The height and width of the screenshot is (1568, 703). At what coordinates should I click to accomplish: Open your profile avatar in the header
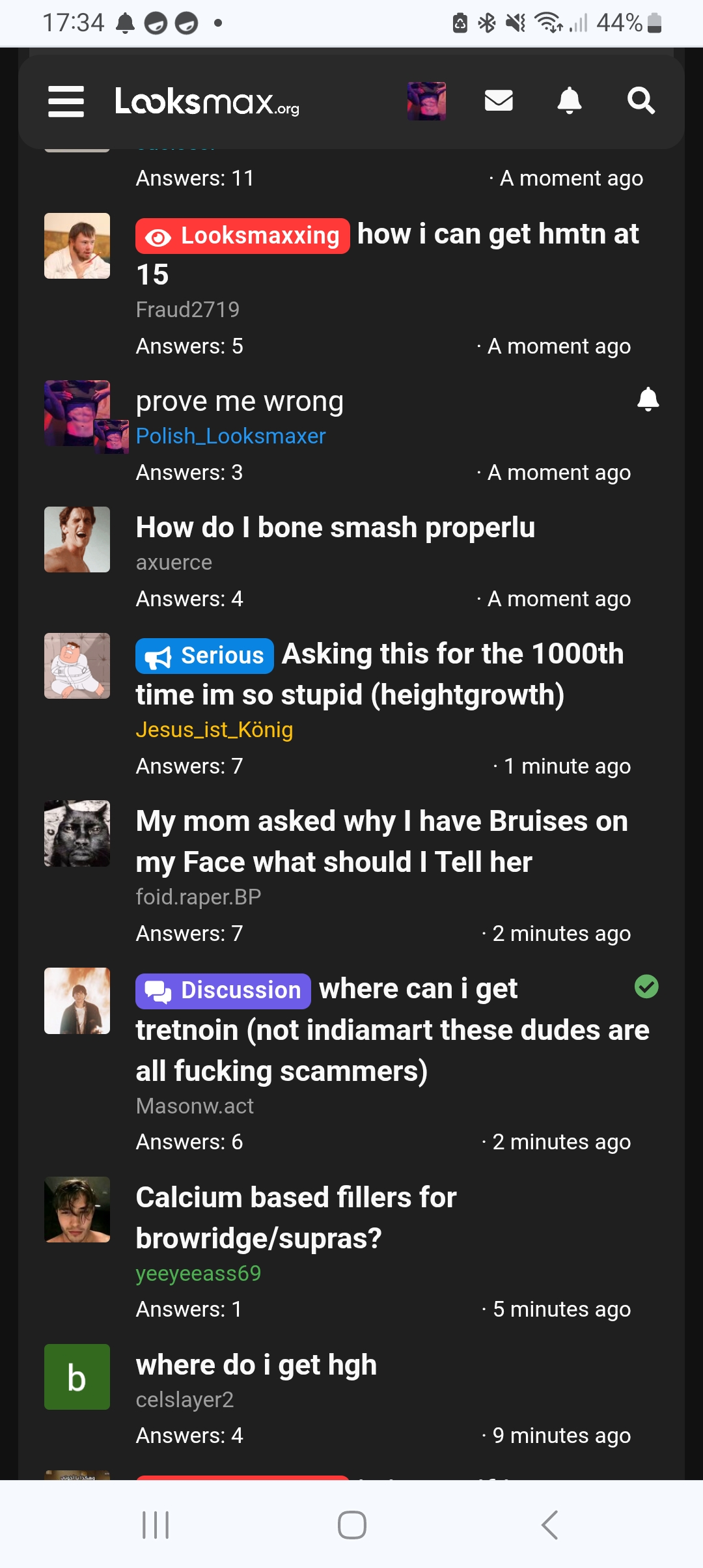click(x=426, y=101)
